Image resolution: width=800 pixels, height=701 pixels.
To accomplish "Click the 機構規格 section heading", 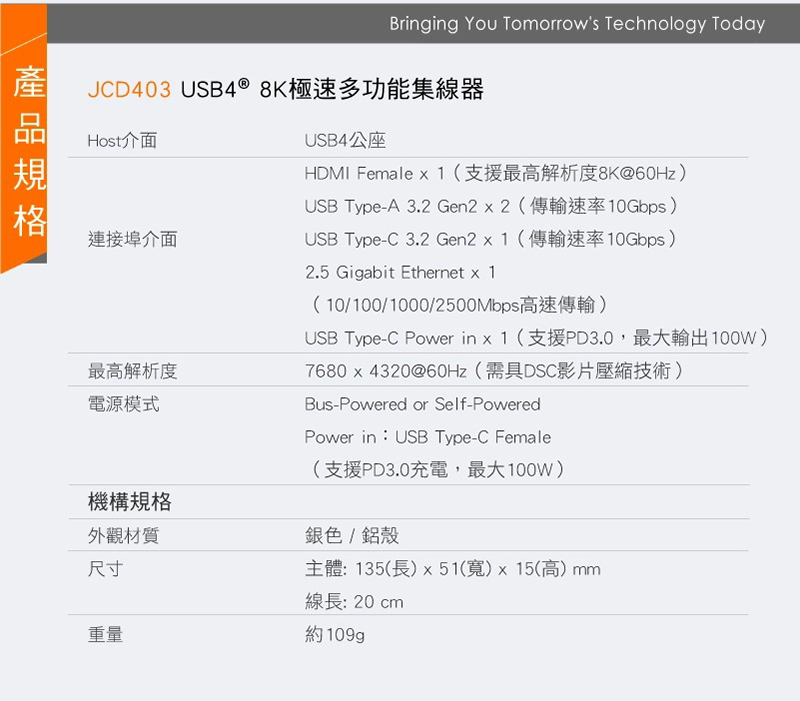I will (x=130, y=501).
